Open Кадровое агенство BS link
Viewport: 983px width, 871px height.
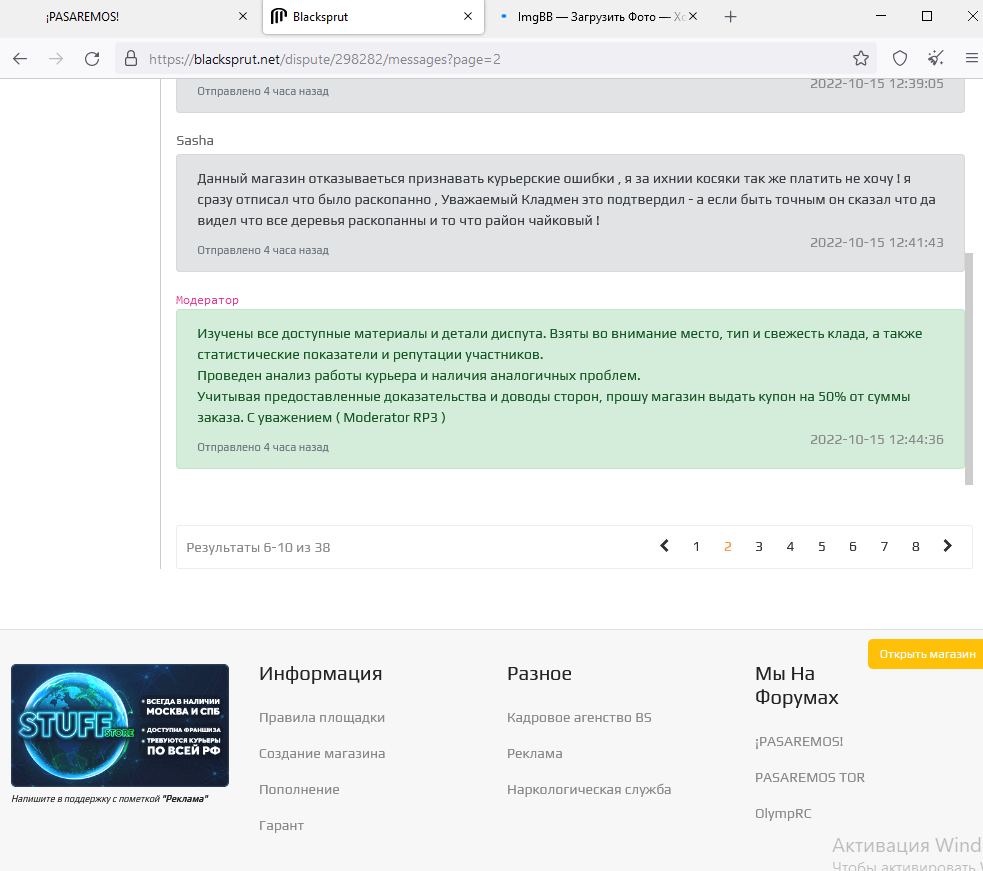pyautogui.click(x=579, y=717)
